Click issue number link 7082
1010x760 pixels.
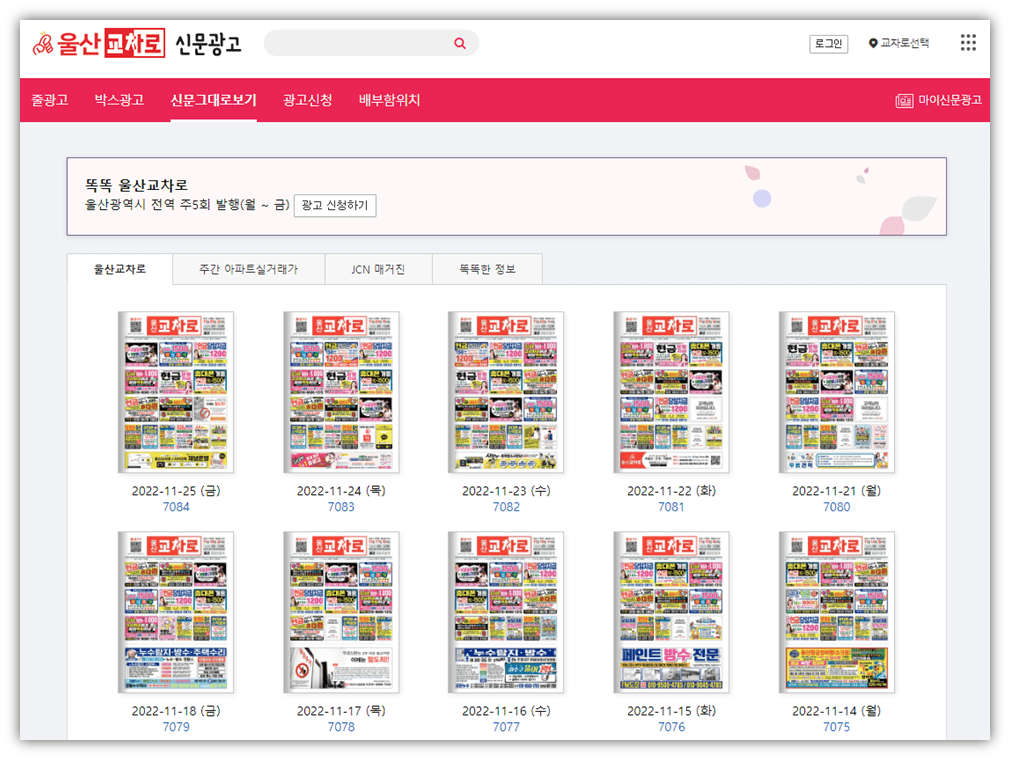pos(506,507)
